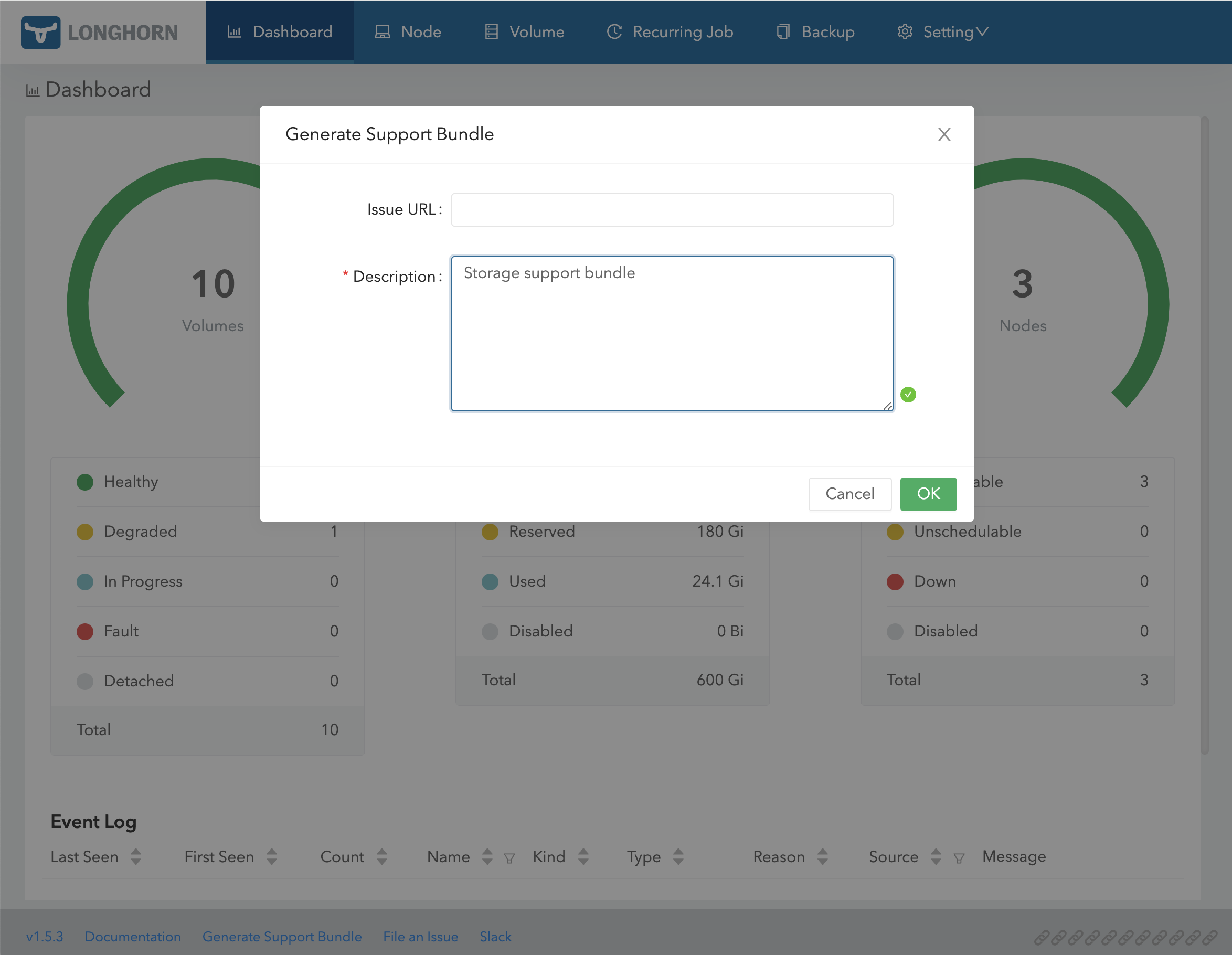This screenshot has width=1232, height=955.
Task: Open the Volume tab
Action: 525,32
